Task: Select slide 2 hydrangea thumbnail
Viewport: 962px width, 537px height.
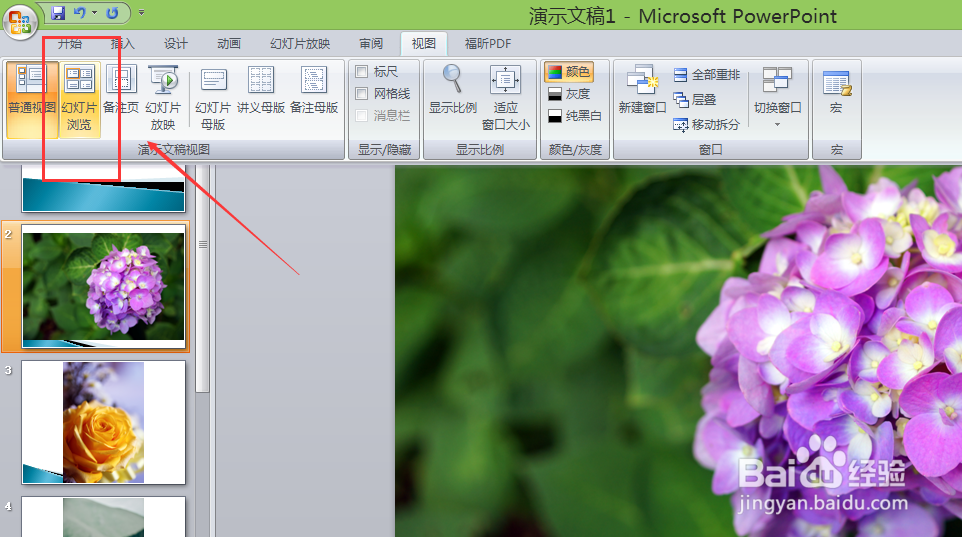Action: 103,287
